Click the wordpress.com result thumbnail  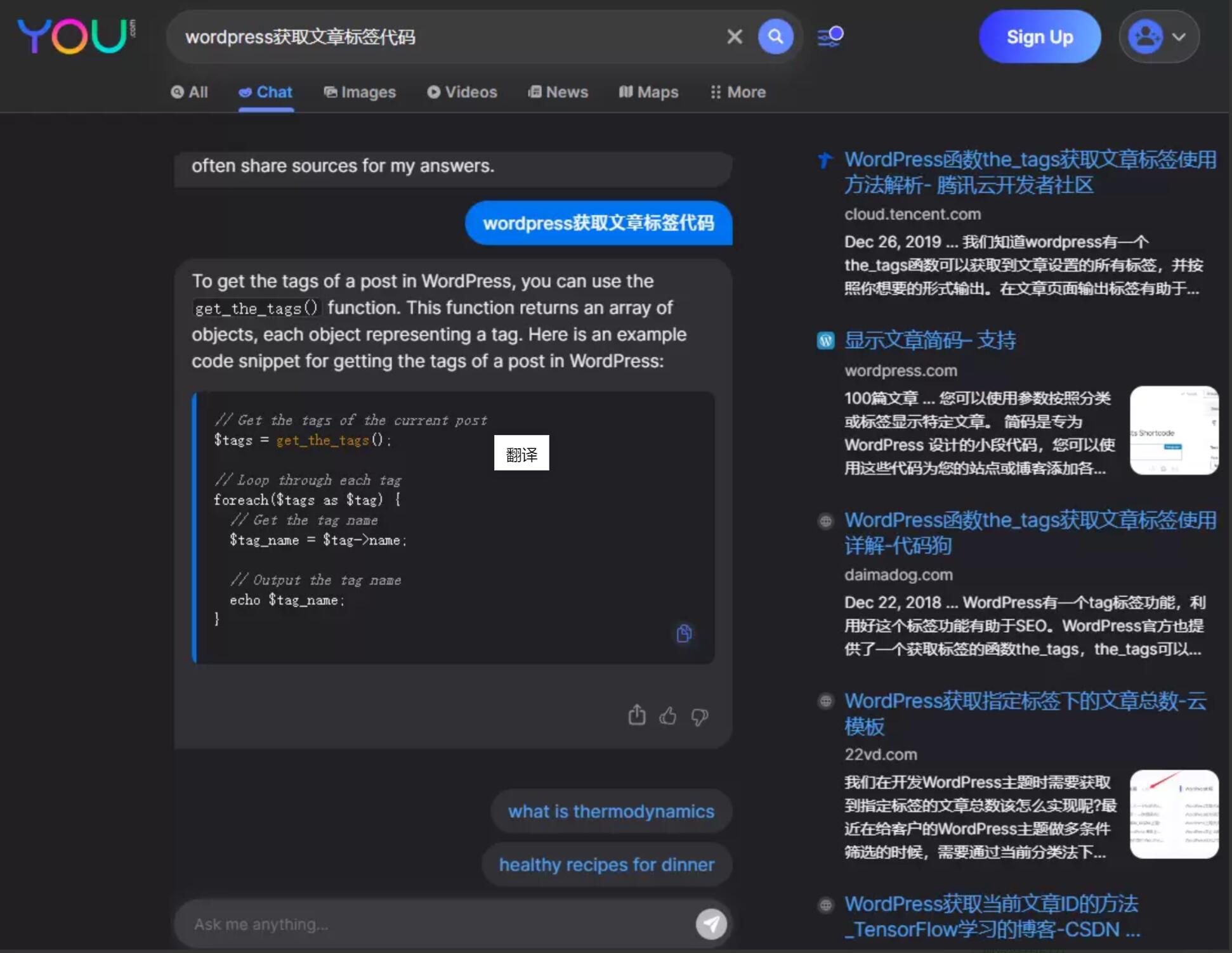1174,430
